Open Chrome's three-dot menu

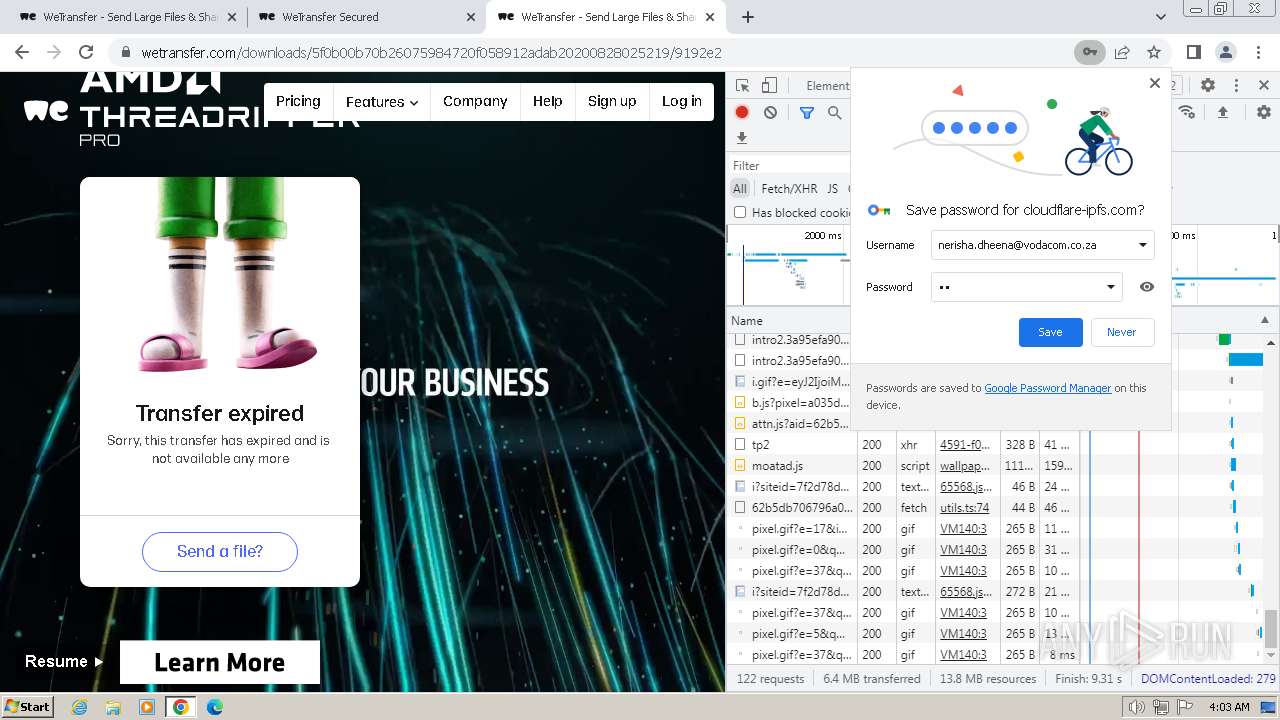point(1258,52)
